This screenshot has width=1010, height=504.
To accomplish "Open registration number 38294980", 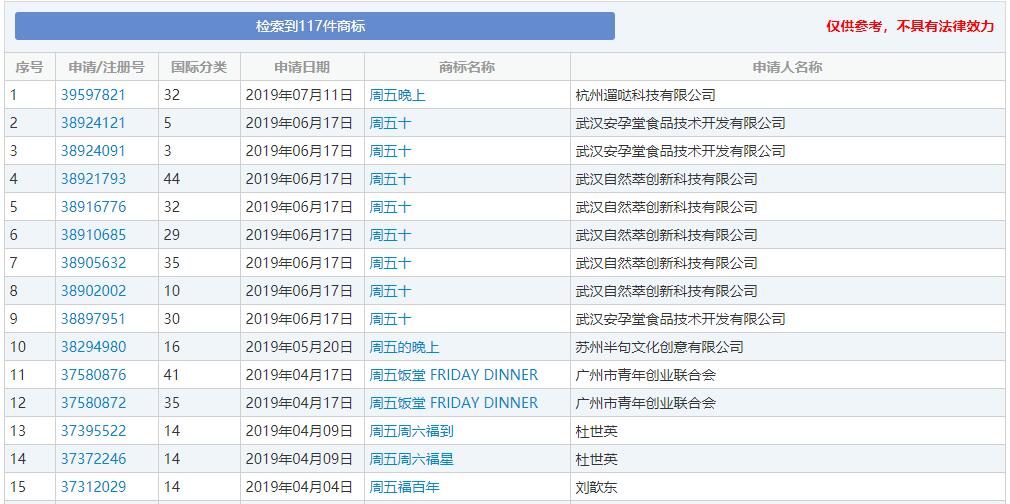I will coord(93,347).
